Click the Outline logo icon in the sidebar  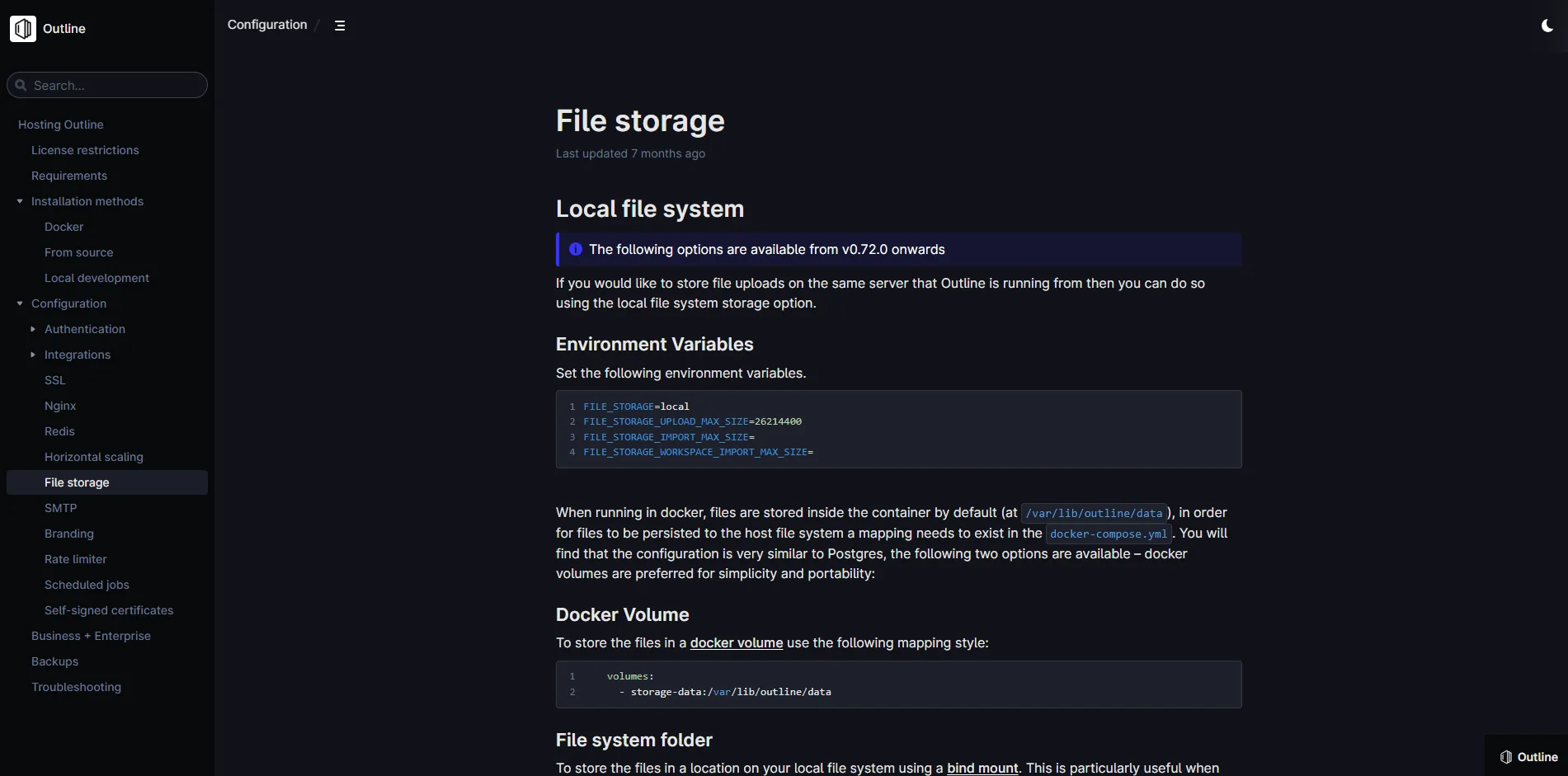click(23, 29)
